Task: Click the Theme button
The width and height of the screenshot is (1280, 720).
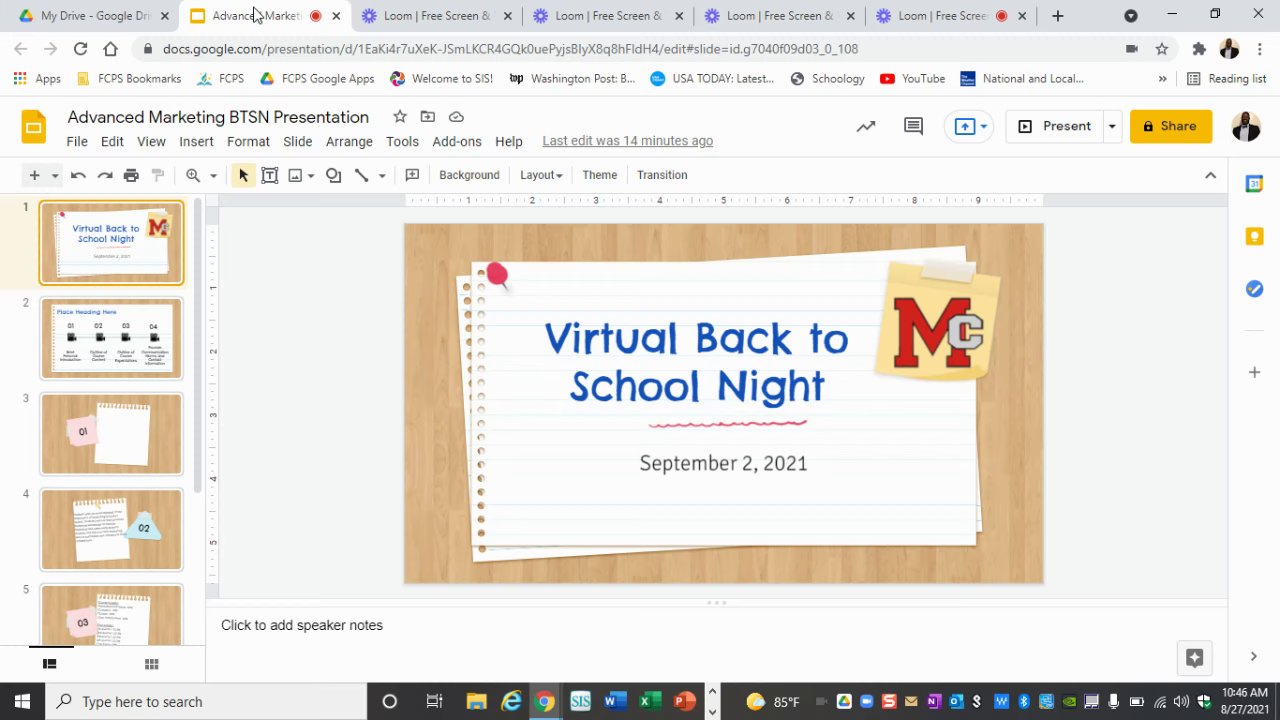Action: pyautogui.click(x=600, y=175)
